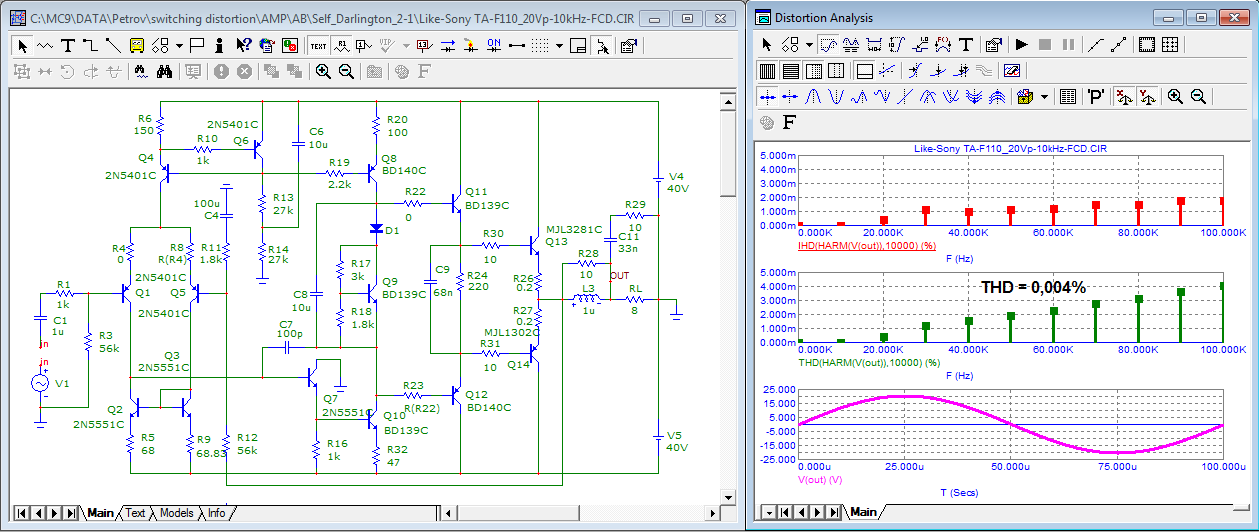1259x532 pixels.
Task: Toggle horizontal grid lines in plot
Action: (790, 71)
